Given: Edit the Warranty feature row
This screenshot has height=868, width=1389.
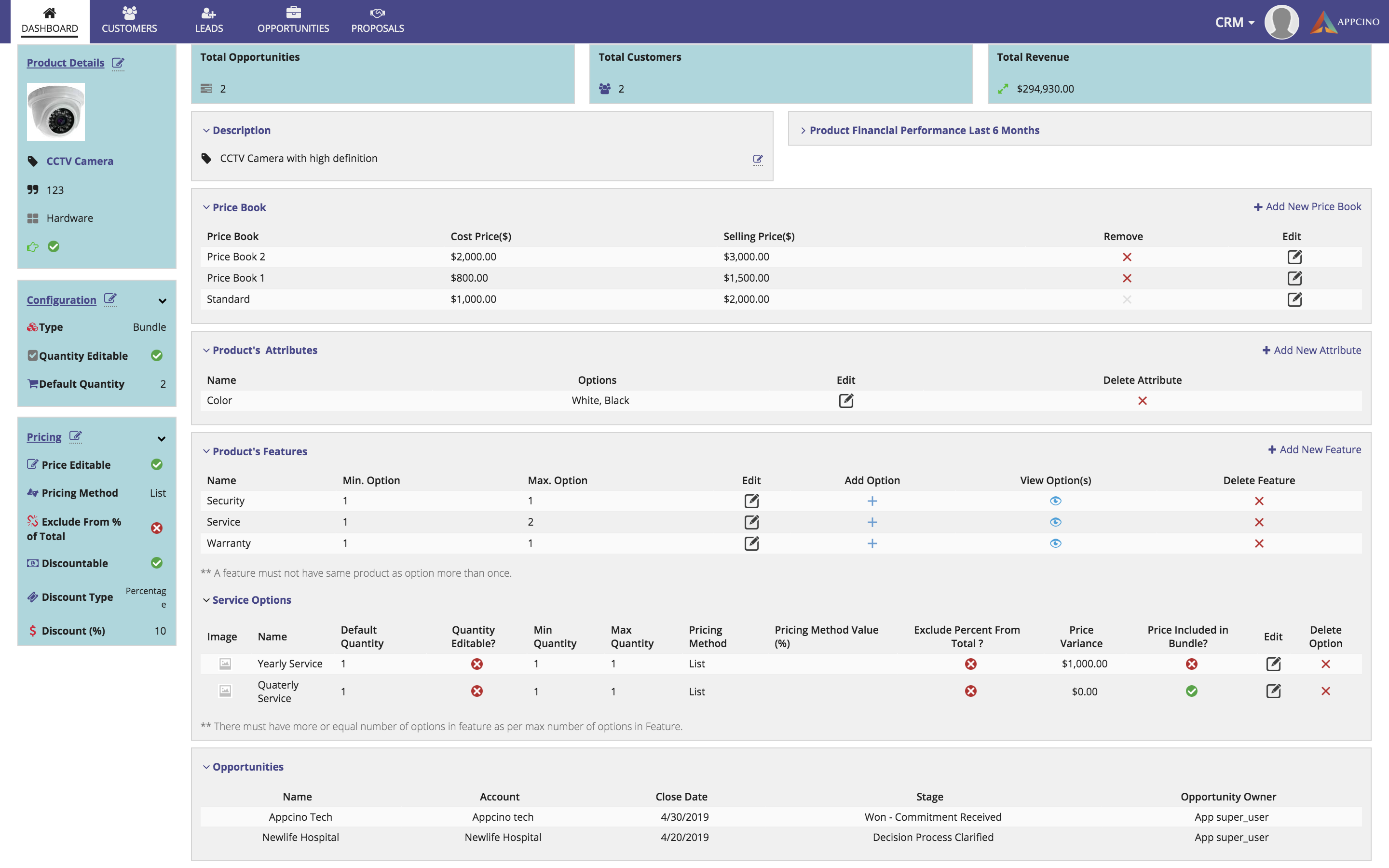Looking at the screenshot, I should tap(751, 543).
